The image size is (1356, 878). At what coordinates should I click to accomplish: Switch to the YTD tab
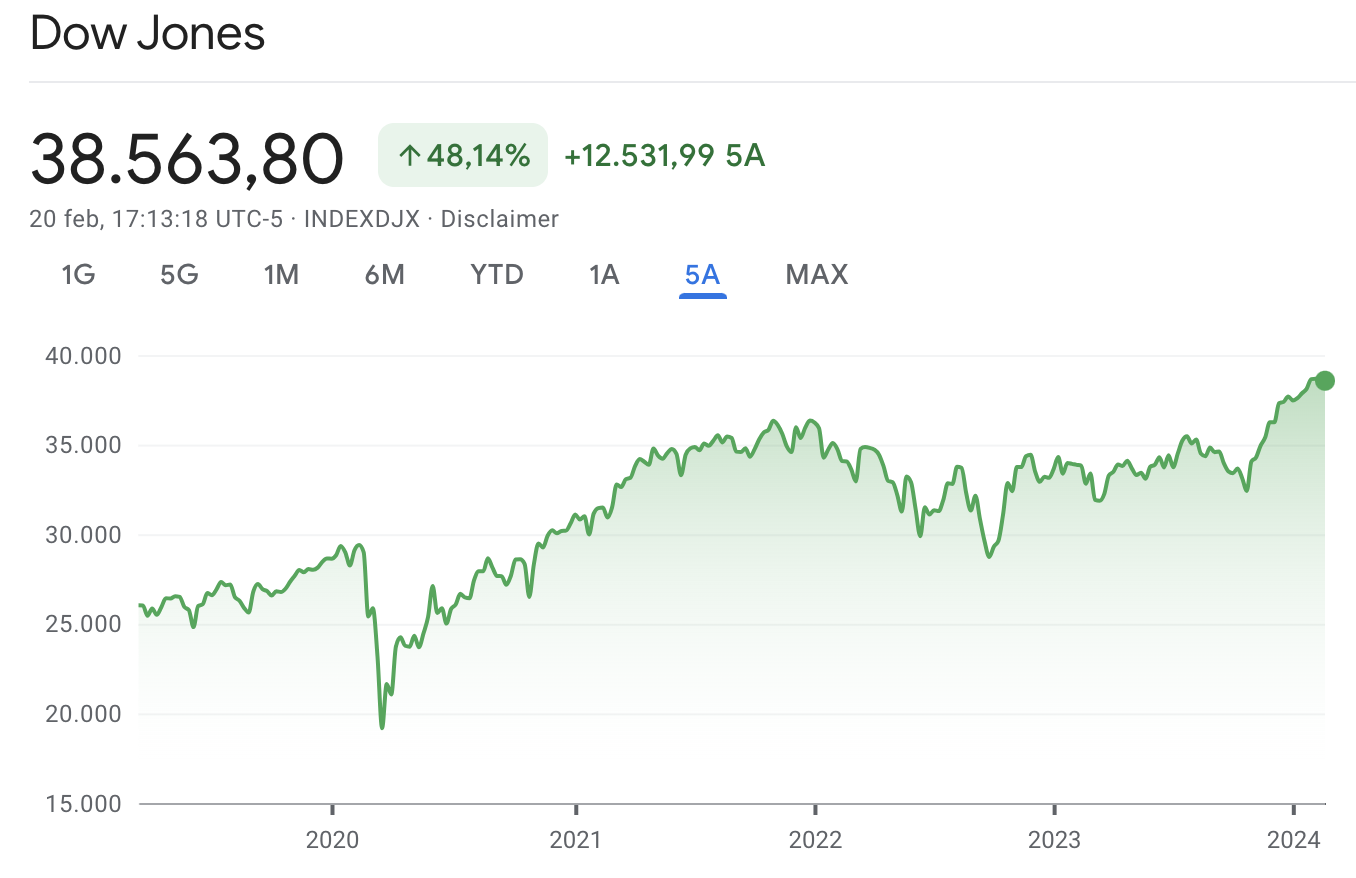click(497, 274)
